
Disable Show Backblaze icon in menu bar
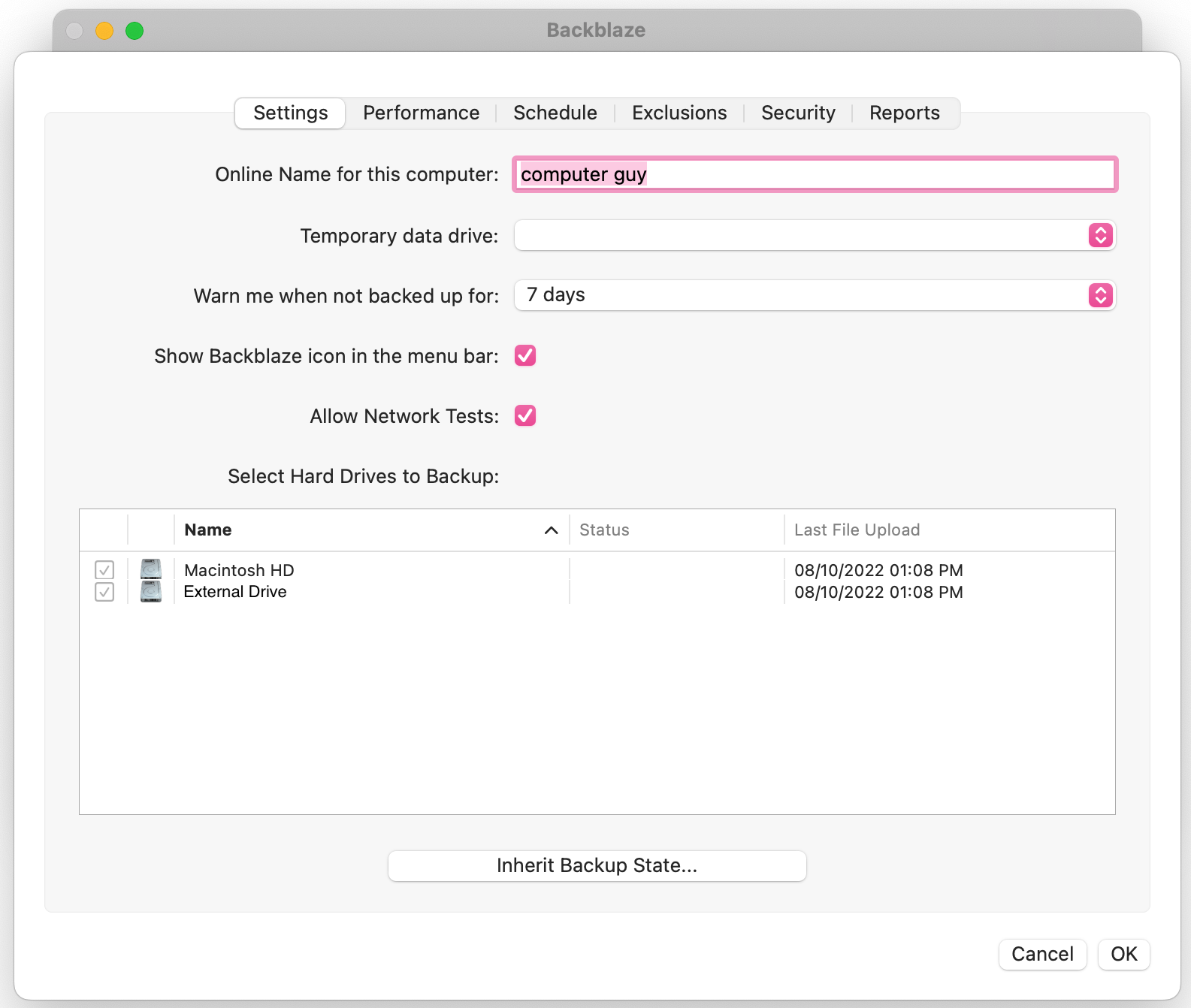525,355
